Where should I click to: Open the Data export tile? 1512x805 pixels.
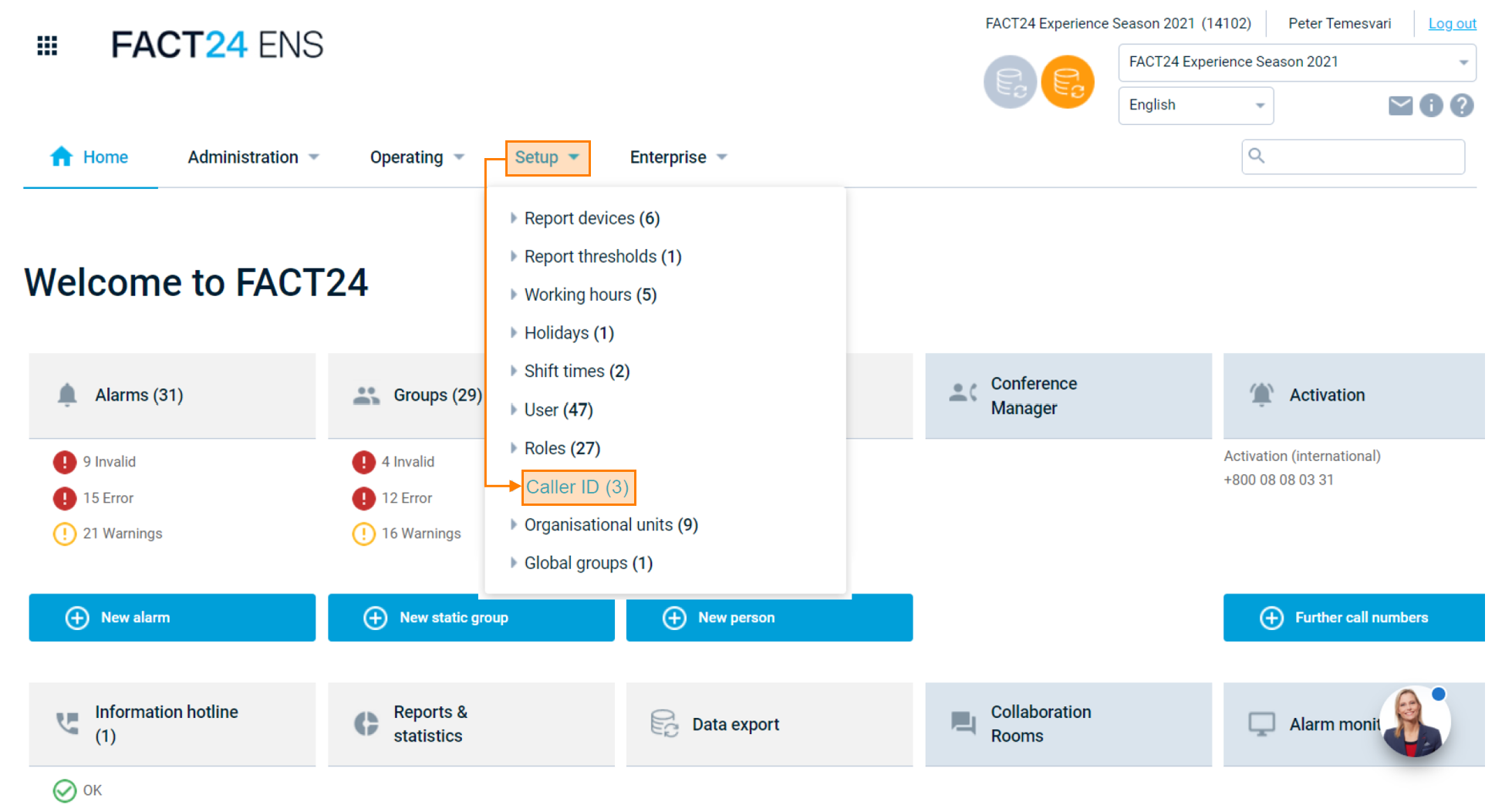click(769, 724)
